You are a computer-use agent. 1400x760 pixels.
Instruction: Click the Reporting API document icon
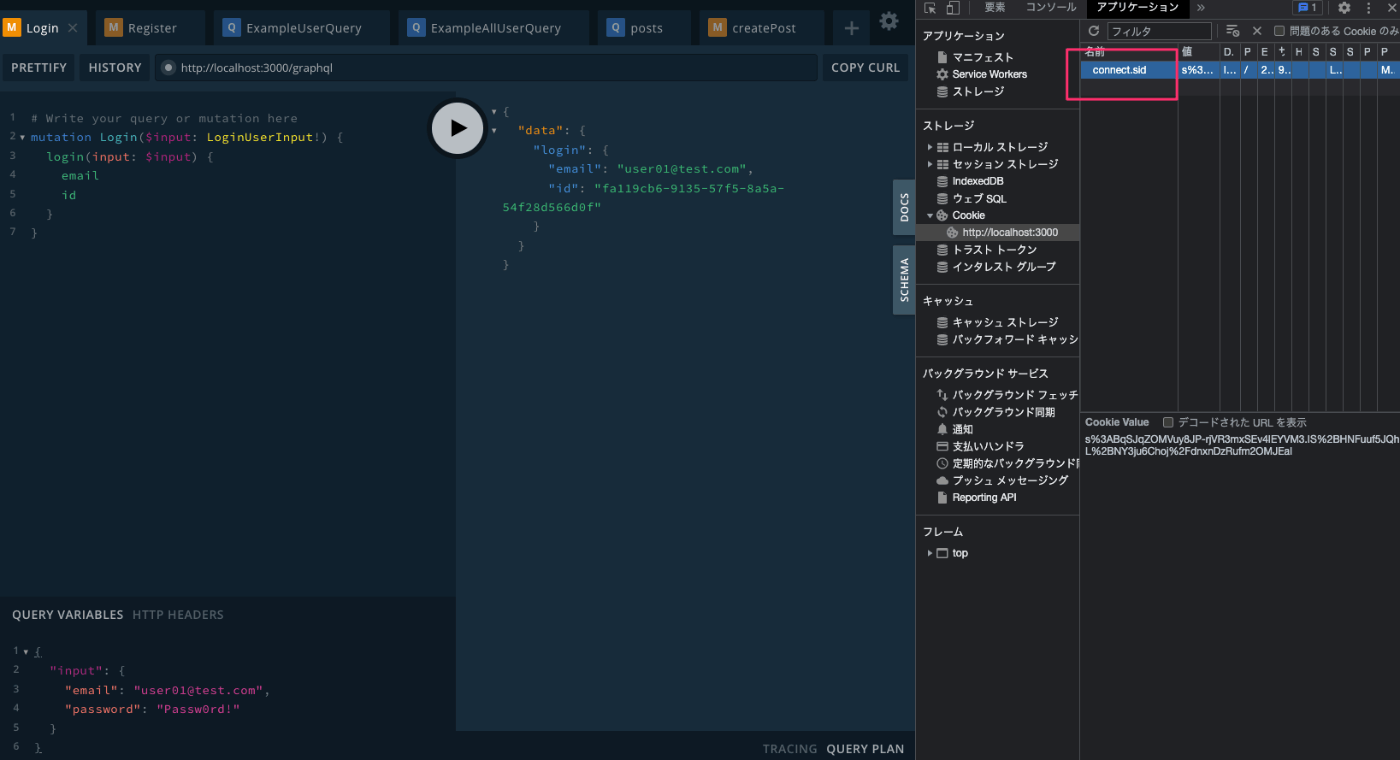point(942,497)
